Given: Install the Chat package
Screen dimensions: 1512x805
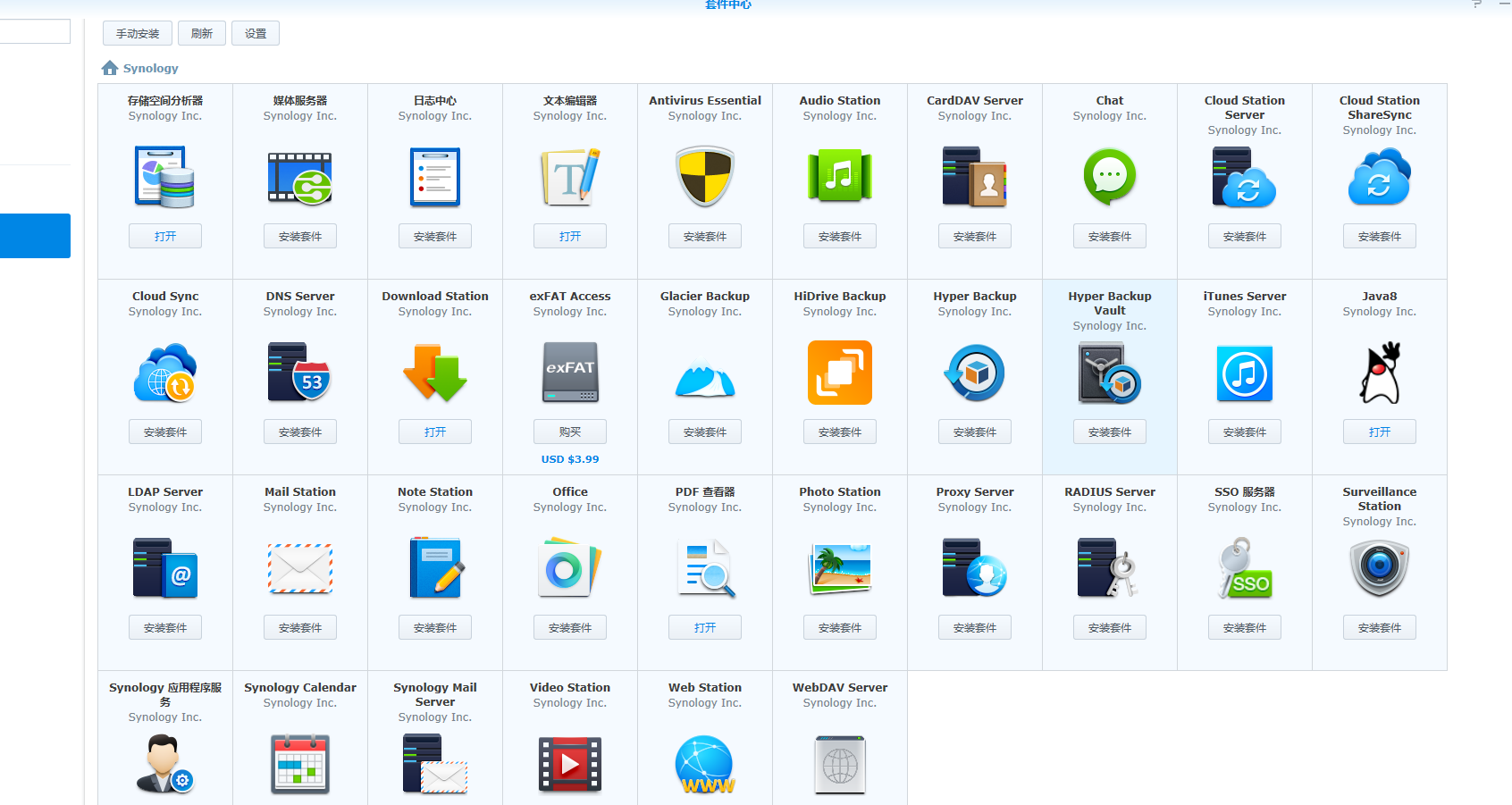Looking at the screenshot, I should click(1110, 236).
